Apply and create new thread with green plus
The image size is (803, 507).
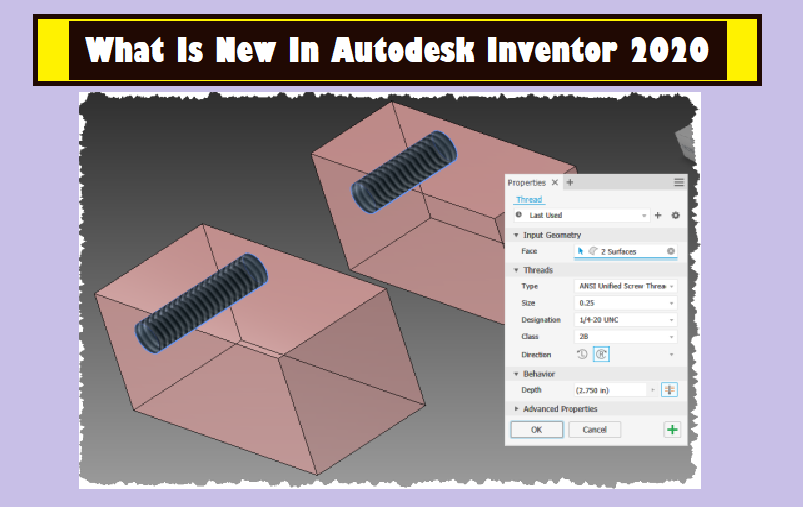[672, 430]
